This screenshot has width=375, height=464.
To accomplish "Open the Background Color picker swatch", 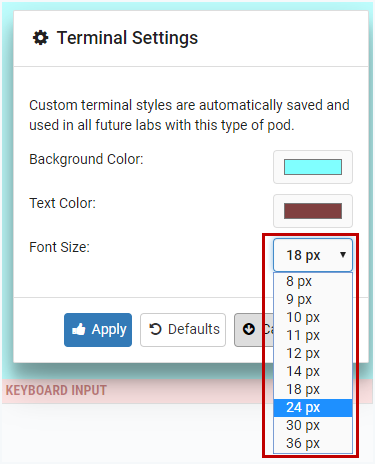I will [x=313, y=167].
